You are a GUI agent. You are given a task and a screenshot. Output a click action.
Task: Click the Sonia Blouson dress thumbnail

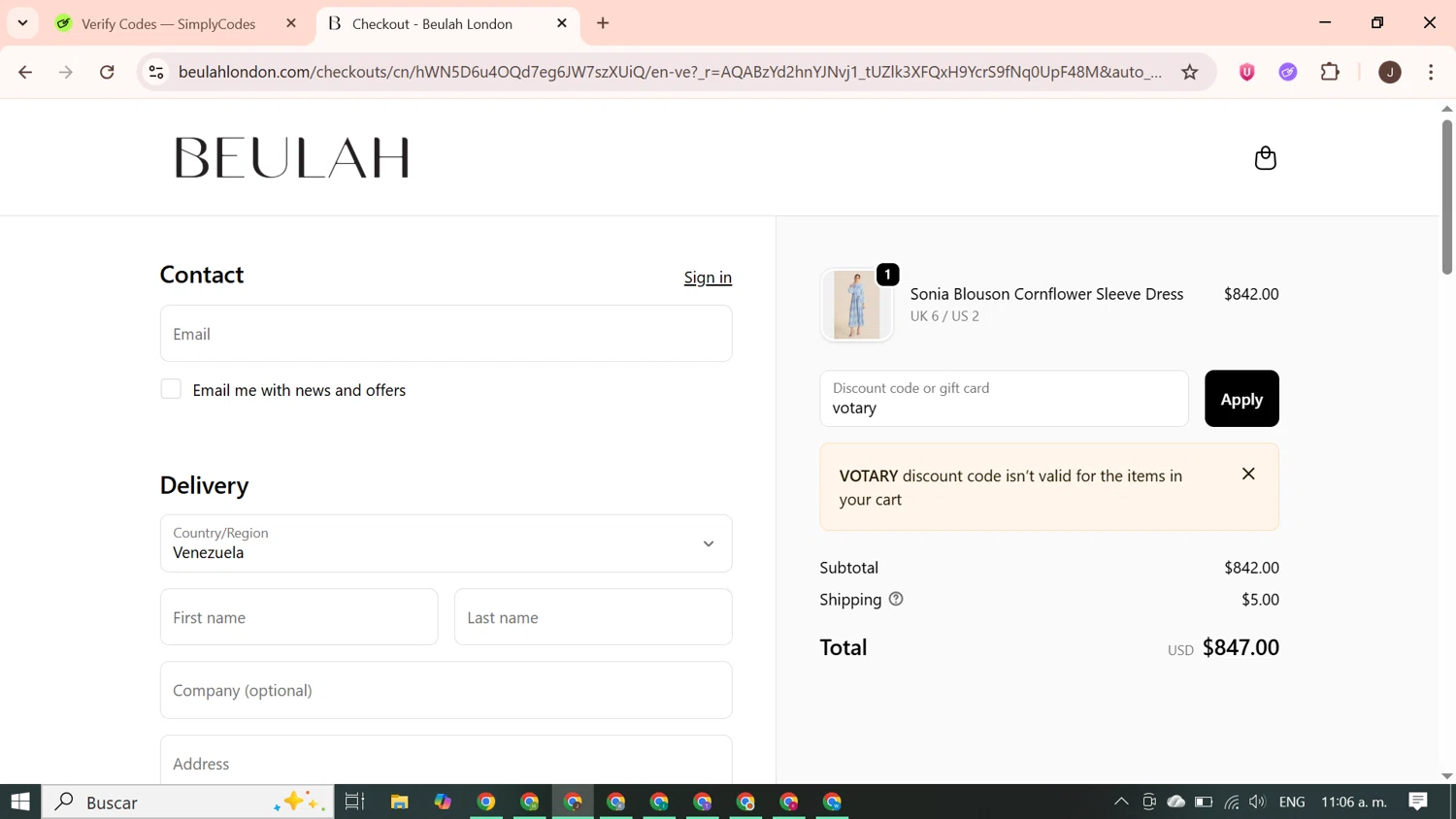tap(856, 305)
